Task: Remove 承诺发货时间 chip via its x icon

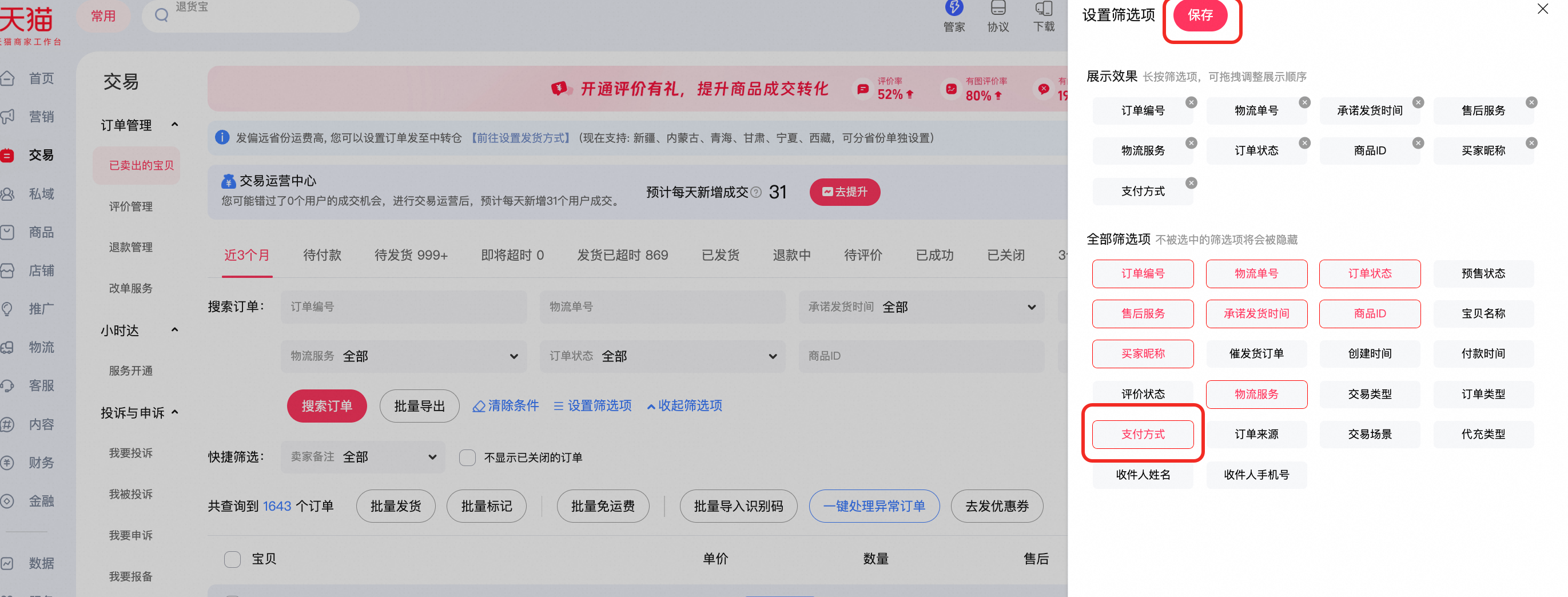Action: [1418, 103]
